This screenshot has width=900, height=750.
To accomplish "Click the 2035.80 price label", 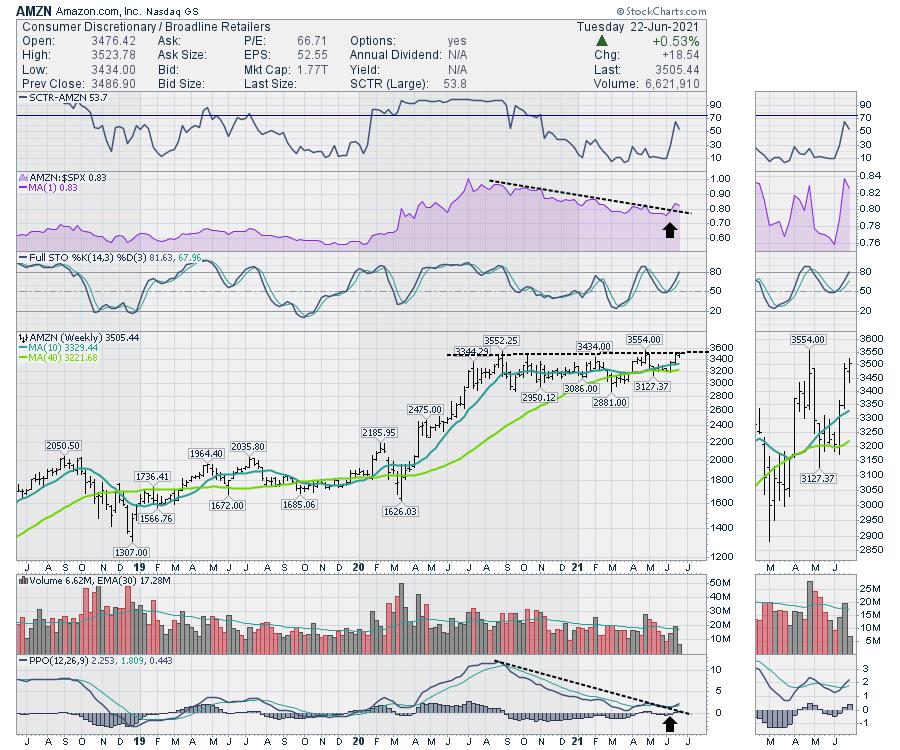I will (248, 446).
